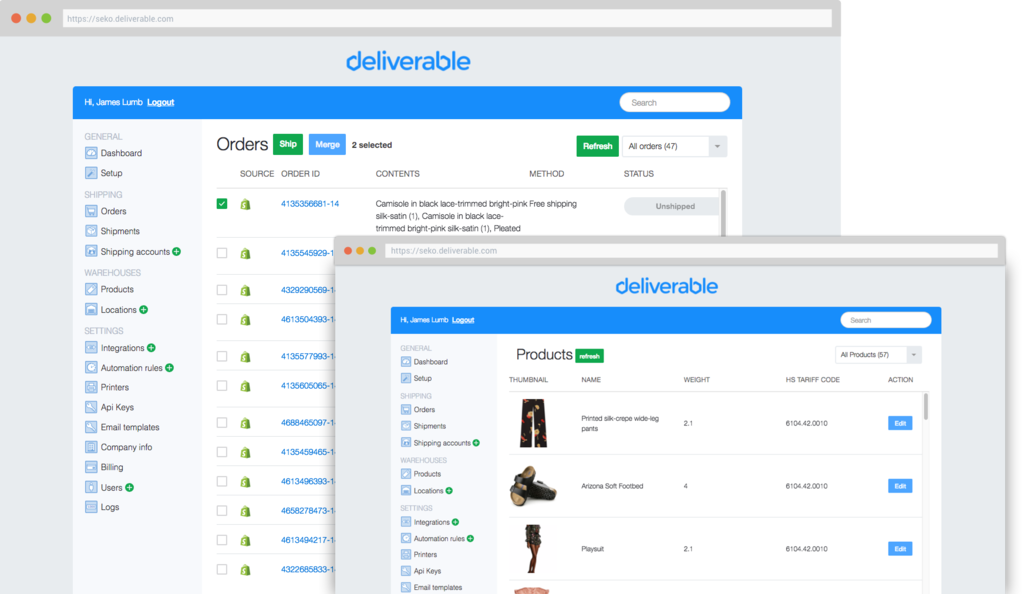The height and width of the screenshot is (594, 1024).
Task: Click Setup icon in Orders window sidebar
Action: tap(91, 173)
